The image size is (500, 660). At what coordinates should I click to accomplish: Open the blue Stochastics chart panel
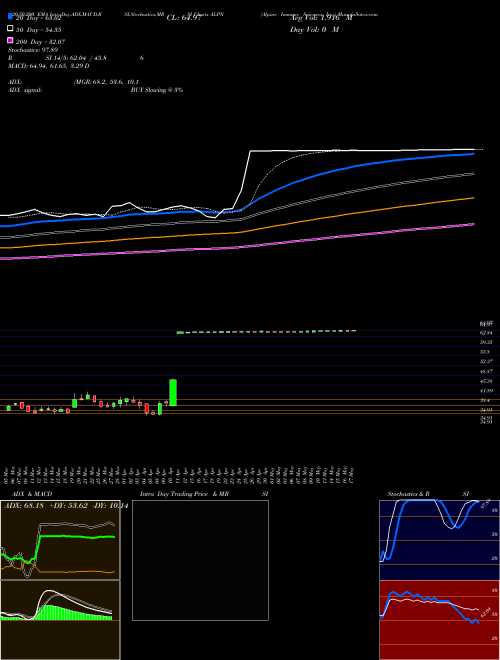[439, 540]
